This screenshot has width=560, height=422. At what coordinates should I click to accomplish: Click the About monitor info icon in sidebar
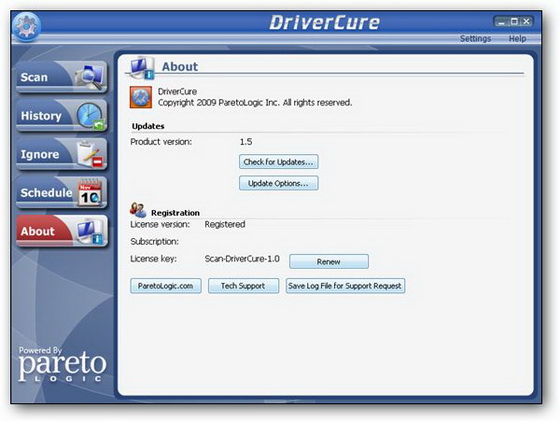90,231
